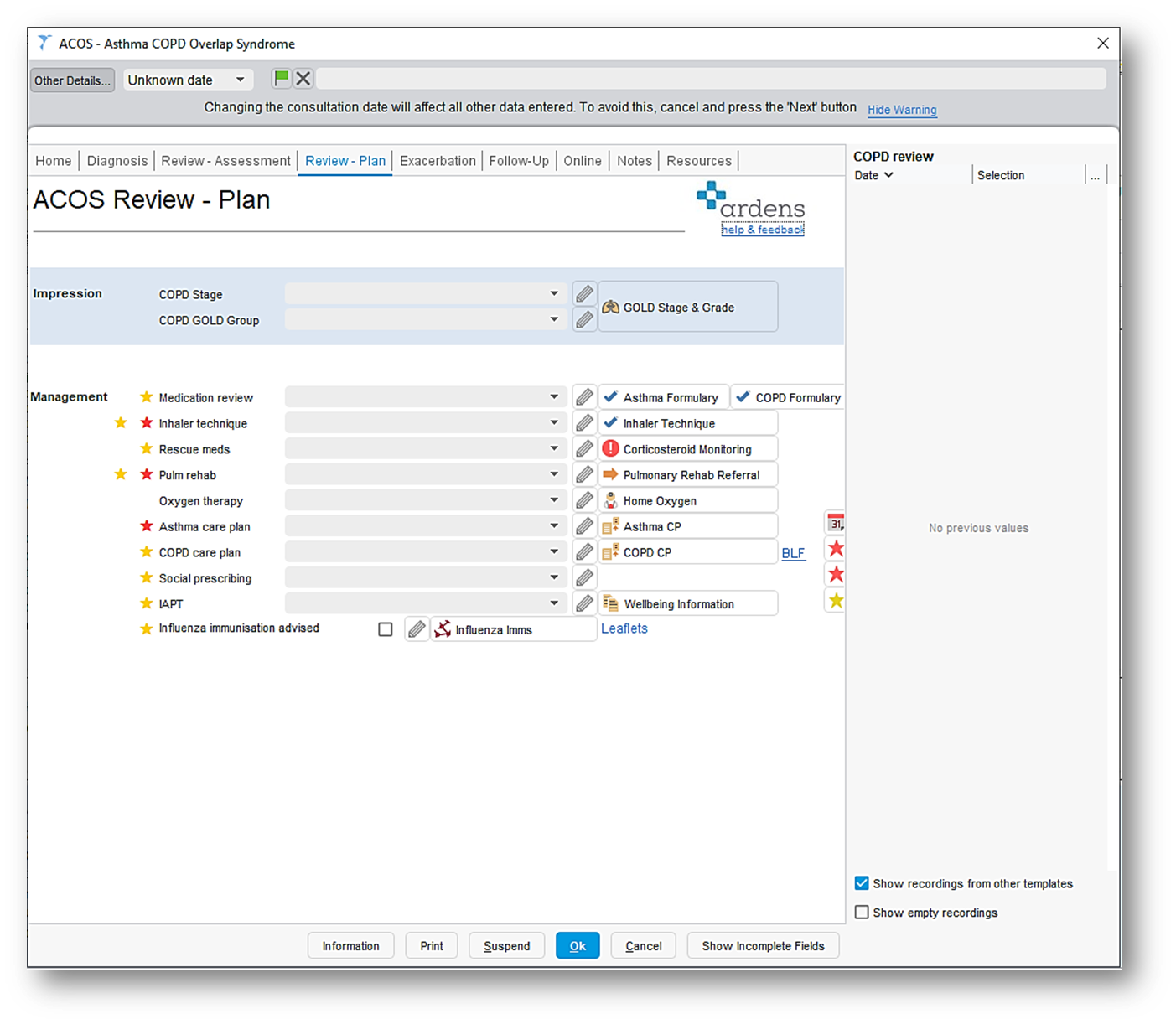
Task: Click the pencil icon for COPD care plan
Action: 584,552
